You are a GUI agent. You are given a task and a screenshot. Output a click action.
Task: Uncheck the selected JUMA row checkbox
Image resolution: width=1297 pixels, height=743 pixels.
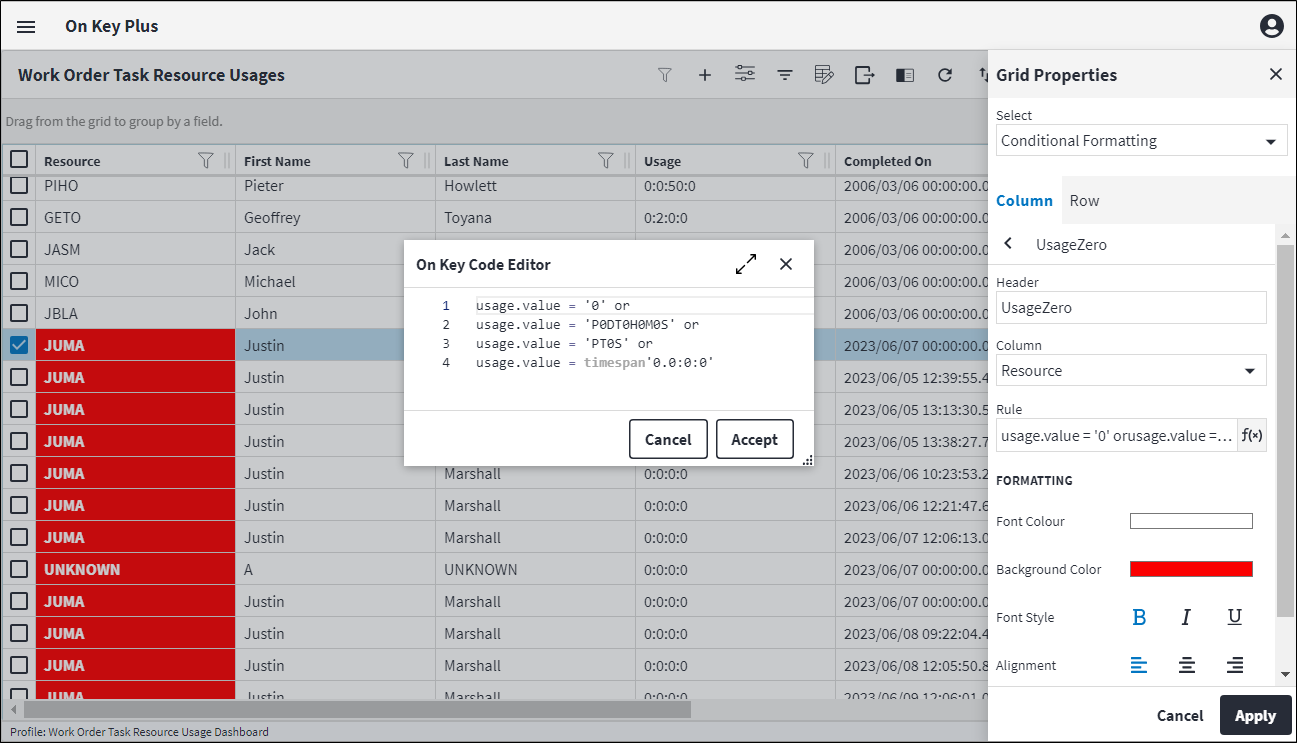19,345
